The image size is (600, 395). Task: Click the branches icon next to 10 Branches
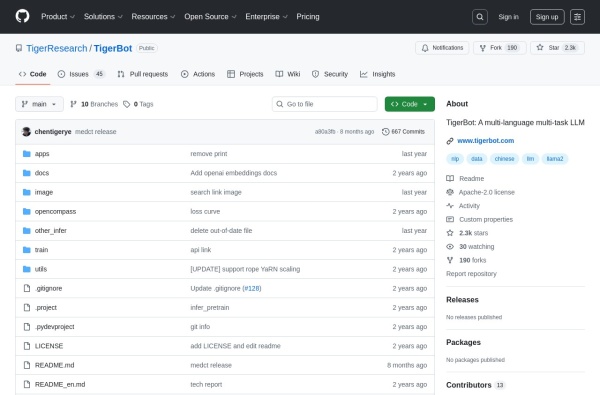[x=73, y=104]
